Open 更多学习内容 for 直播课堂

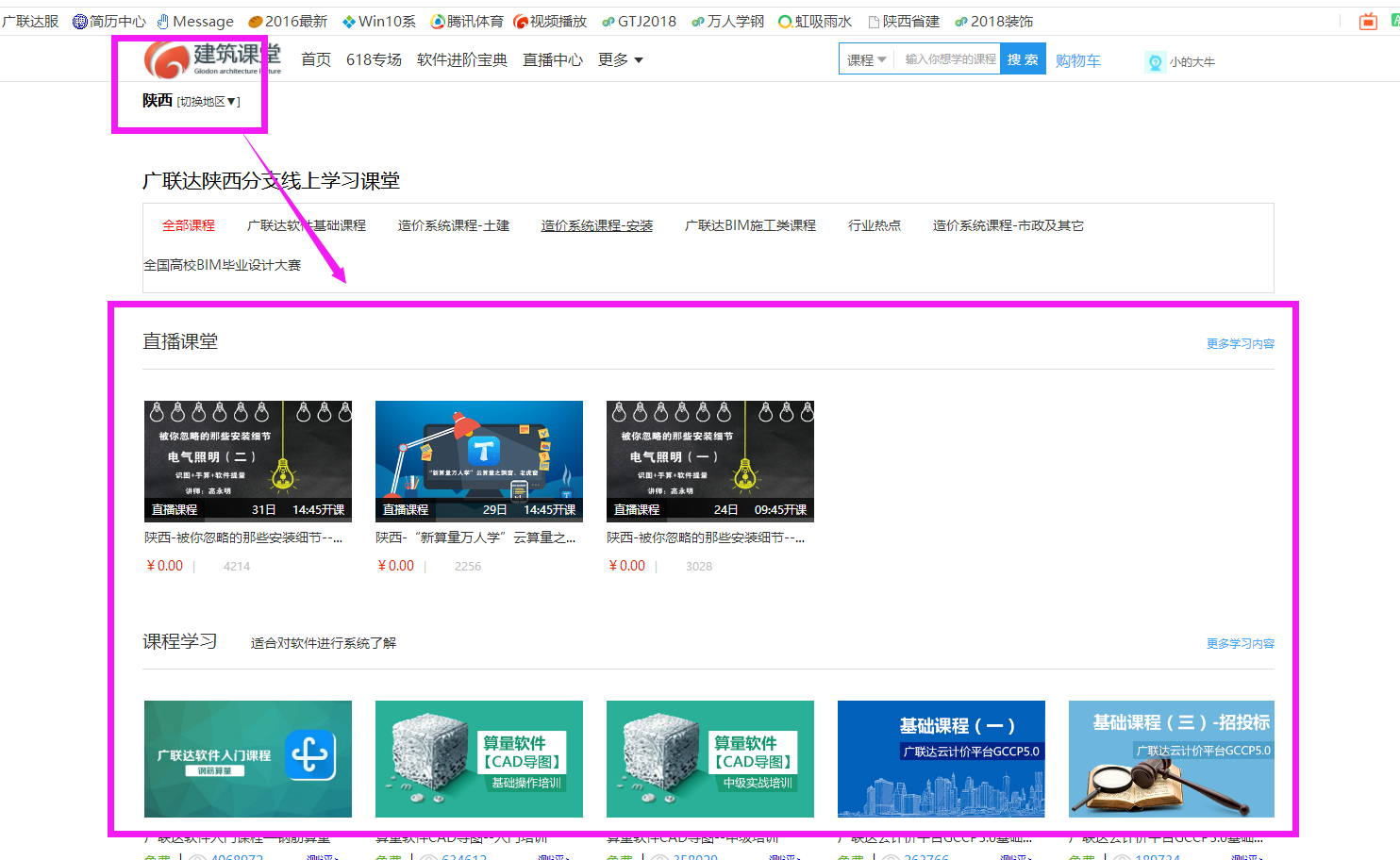pyautogui.click(x=1241, y=344)
